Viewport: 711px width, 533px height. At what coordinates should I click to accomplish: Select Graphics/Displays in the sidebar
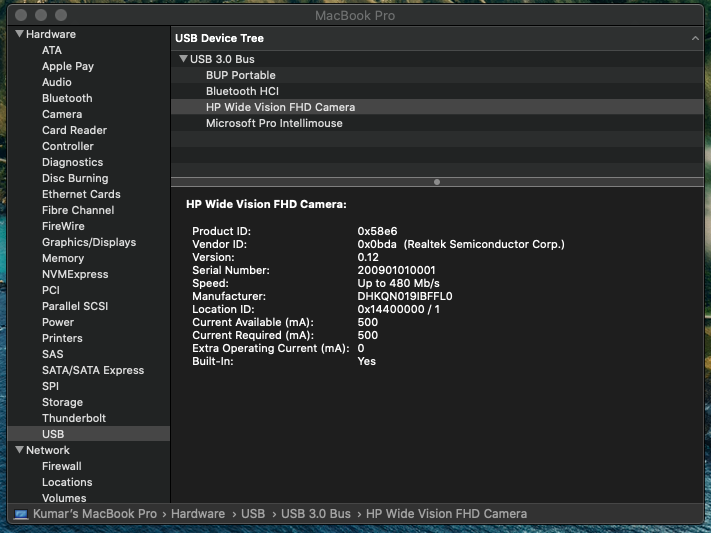89,242
